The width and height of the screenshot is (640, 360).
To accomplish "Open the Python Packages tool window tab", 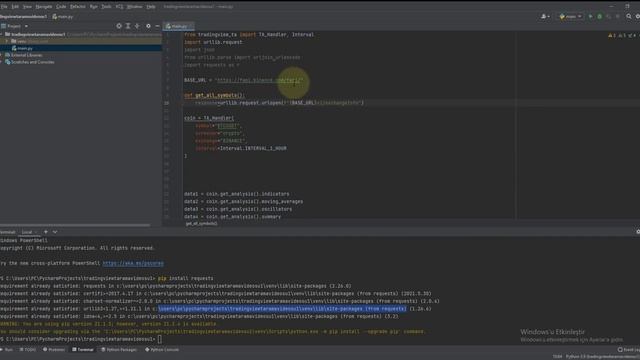I will tap(119, 350).
